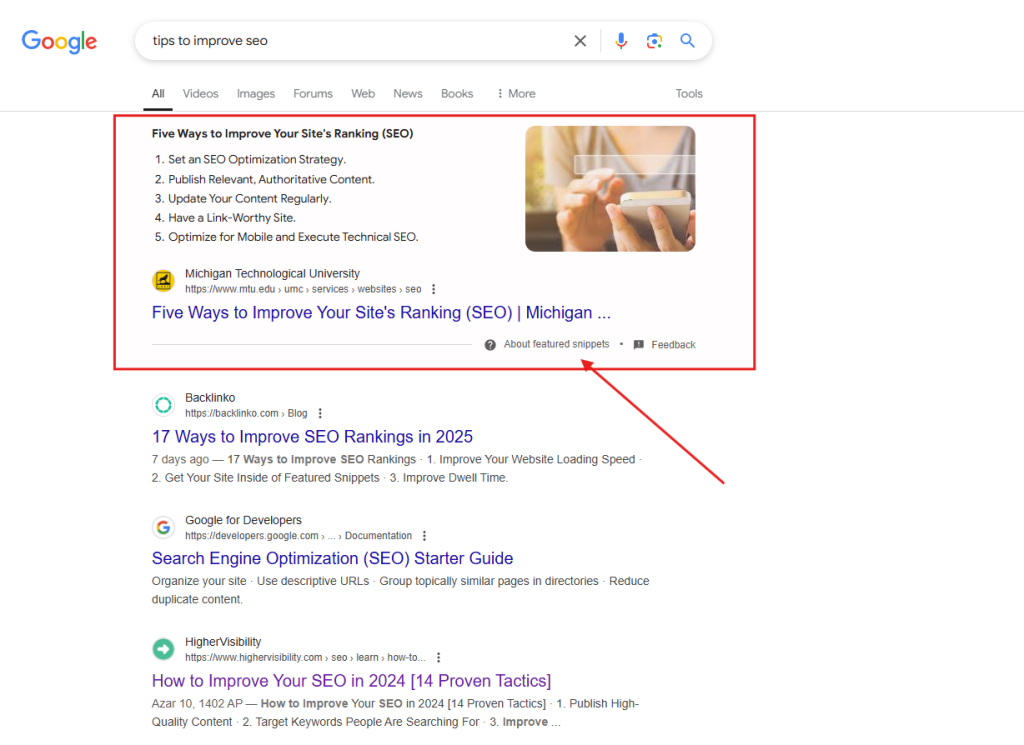Open '17 Ways to Improve SEO Rankings in 2025'

312,437
